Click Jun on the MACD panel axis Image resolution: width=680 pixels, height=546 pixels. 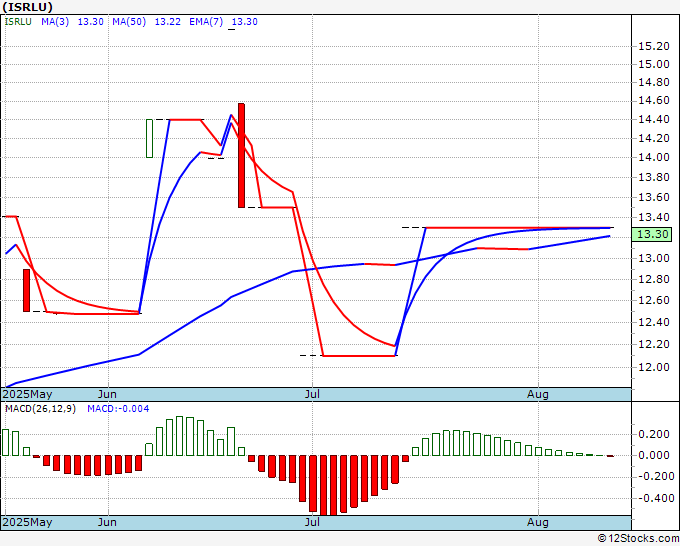click(107, 522)
